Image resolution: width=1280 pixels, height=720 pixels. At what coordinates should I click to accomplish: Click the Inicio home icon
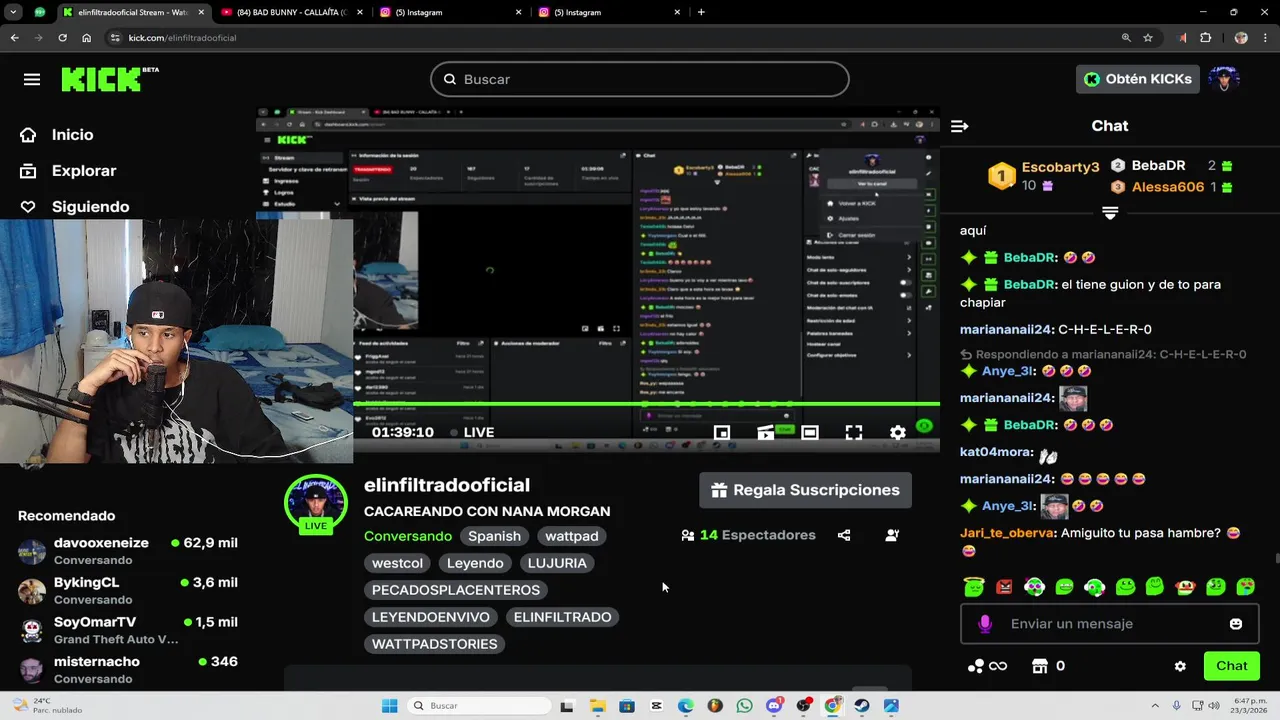28,135
